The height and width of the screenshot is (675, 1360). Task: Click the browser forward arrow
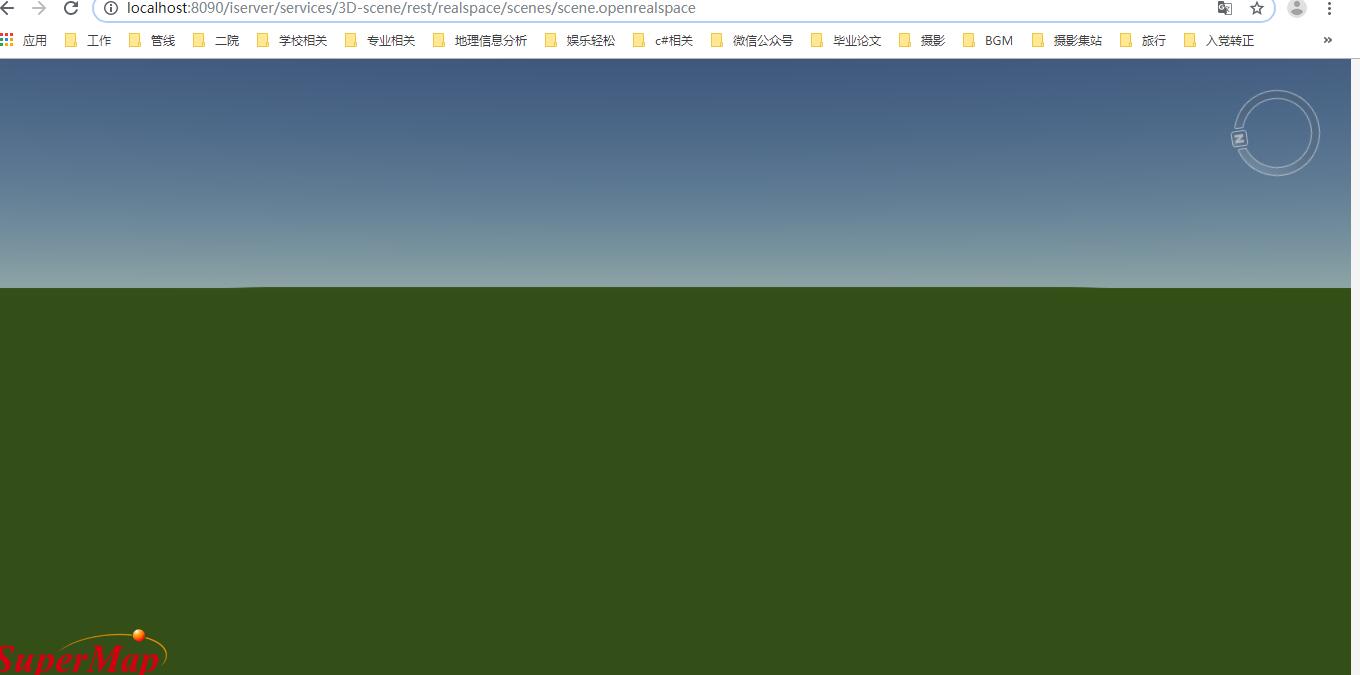tap(39, 8)
